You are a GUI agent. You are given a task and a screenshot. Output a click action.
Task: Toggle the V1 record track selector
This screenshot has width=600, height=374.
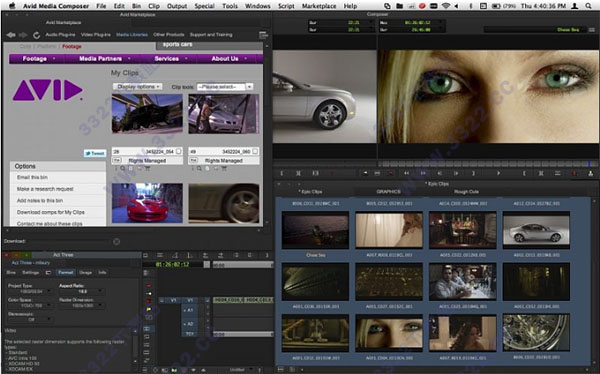coord(190,300)
